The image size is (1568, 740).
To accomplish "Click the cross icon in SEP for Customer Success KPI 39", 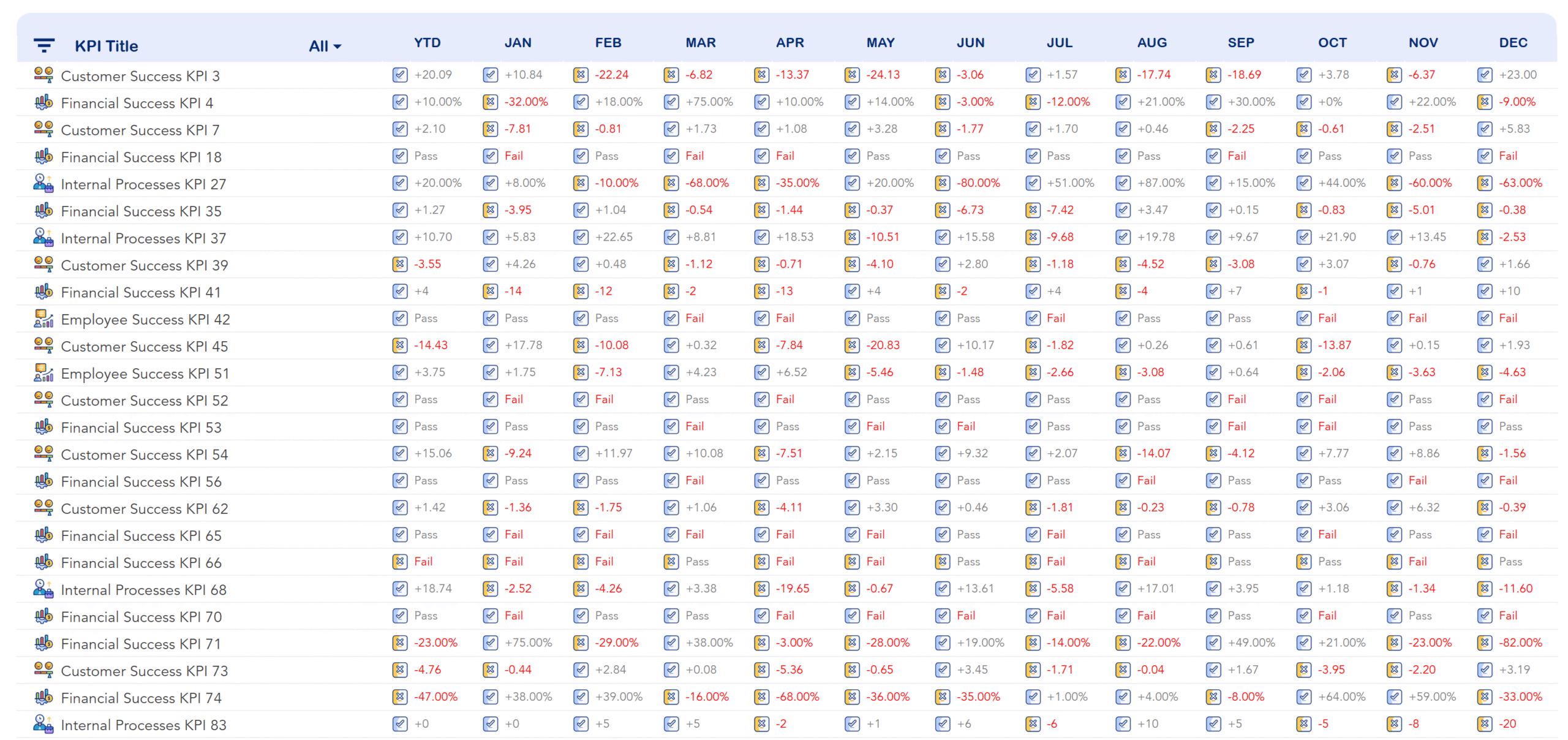I will 1213,264.
